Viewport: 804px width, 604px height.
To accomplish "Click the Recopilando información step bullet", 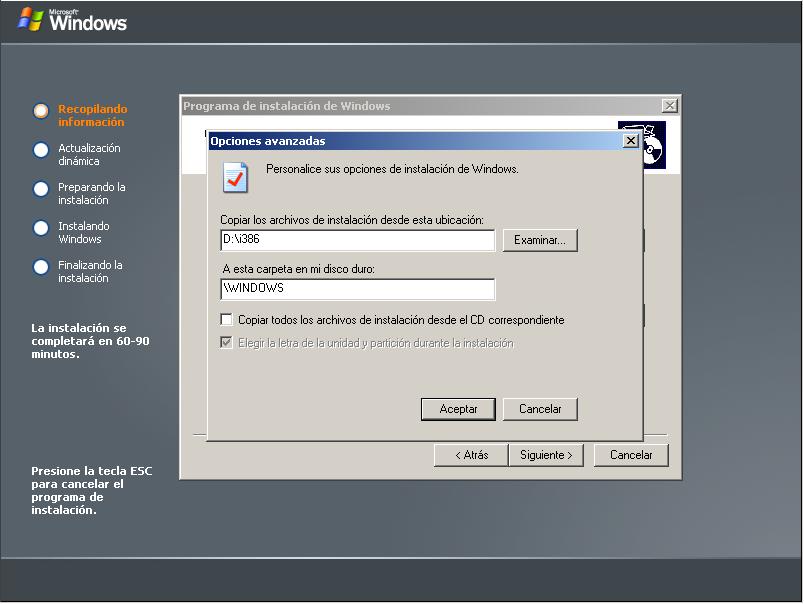I will tap(41, 111).
